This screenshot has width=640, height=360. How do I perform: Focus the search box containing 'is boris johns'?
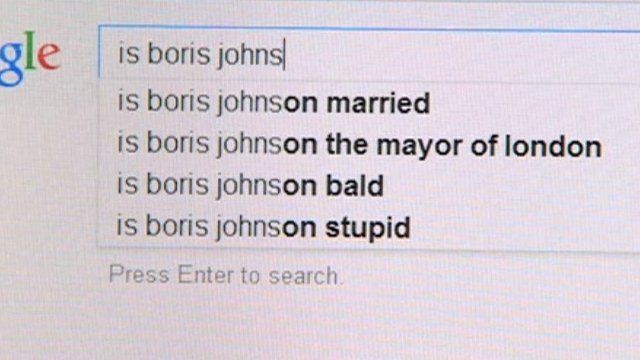[369, 54]
